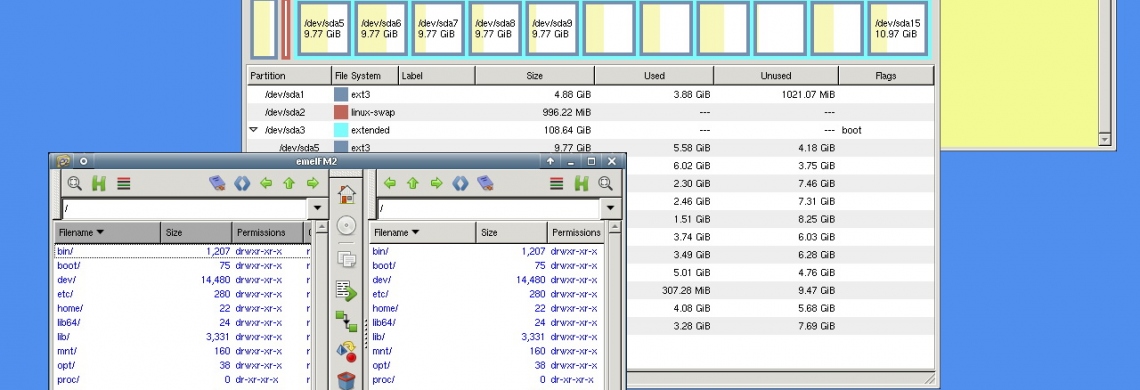Click cyan extended swatch for /dev/sda3

coord(341,130)
